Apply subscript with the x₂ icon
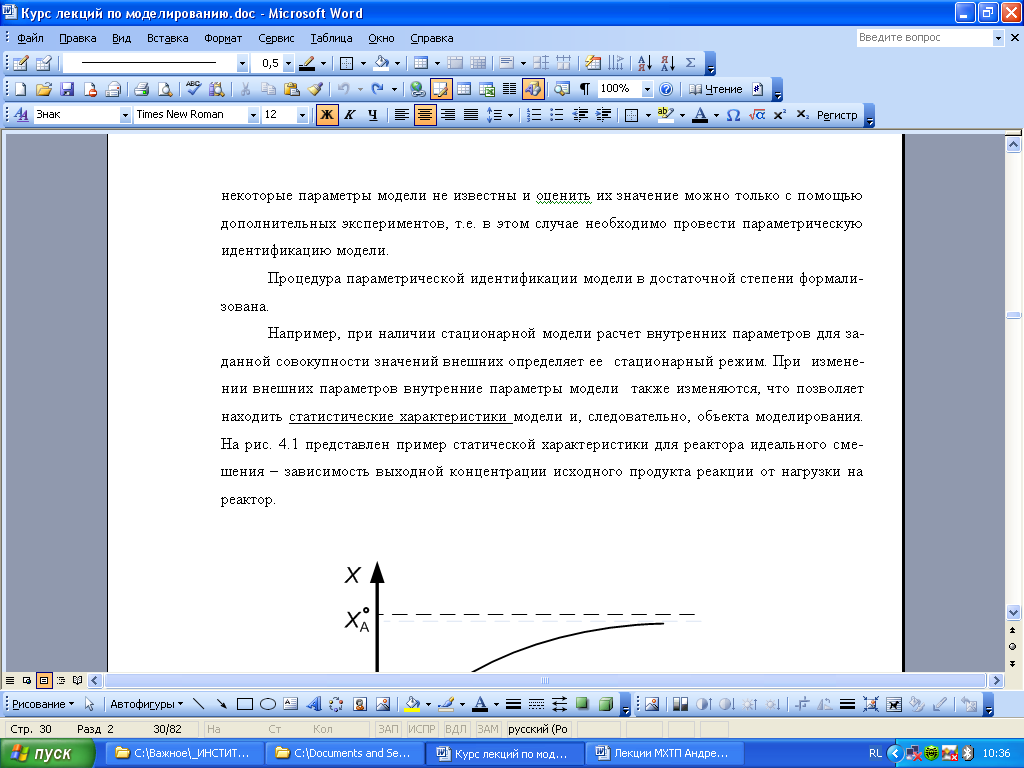The height and width of the screenshot is (768, 1024). [803, 115]
